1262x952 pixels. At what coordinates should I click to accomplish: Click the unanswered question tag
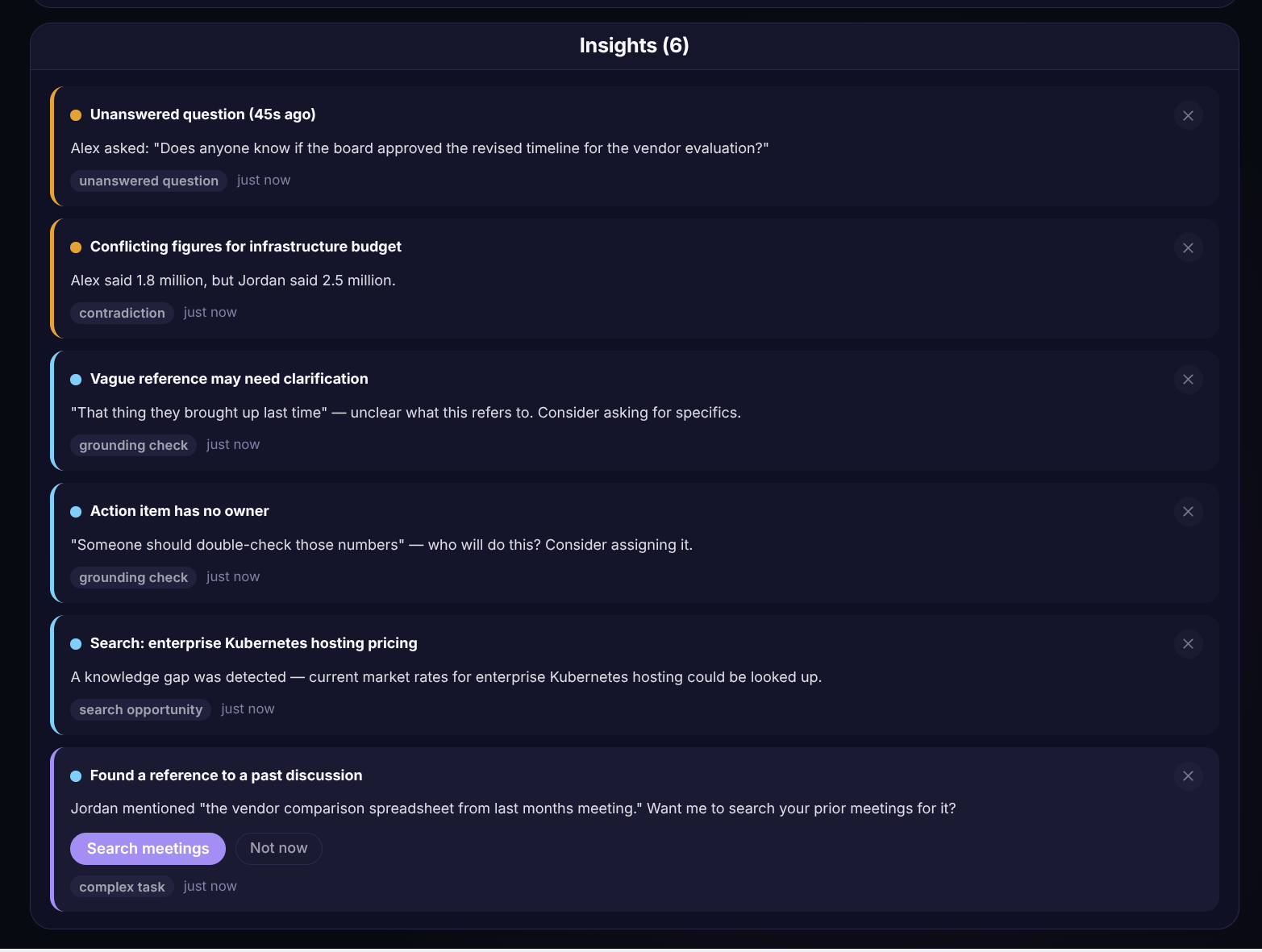tap(148, 181)
